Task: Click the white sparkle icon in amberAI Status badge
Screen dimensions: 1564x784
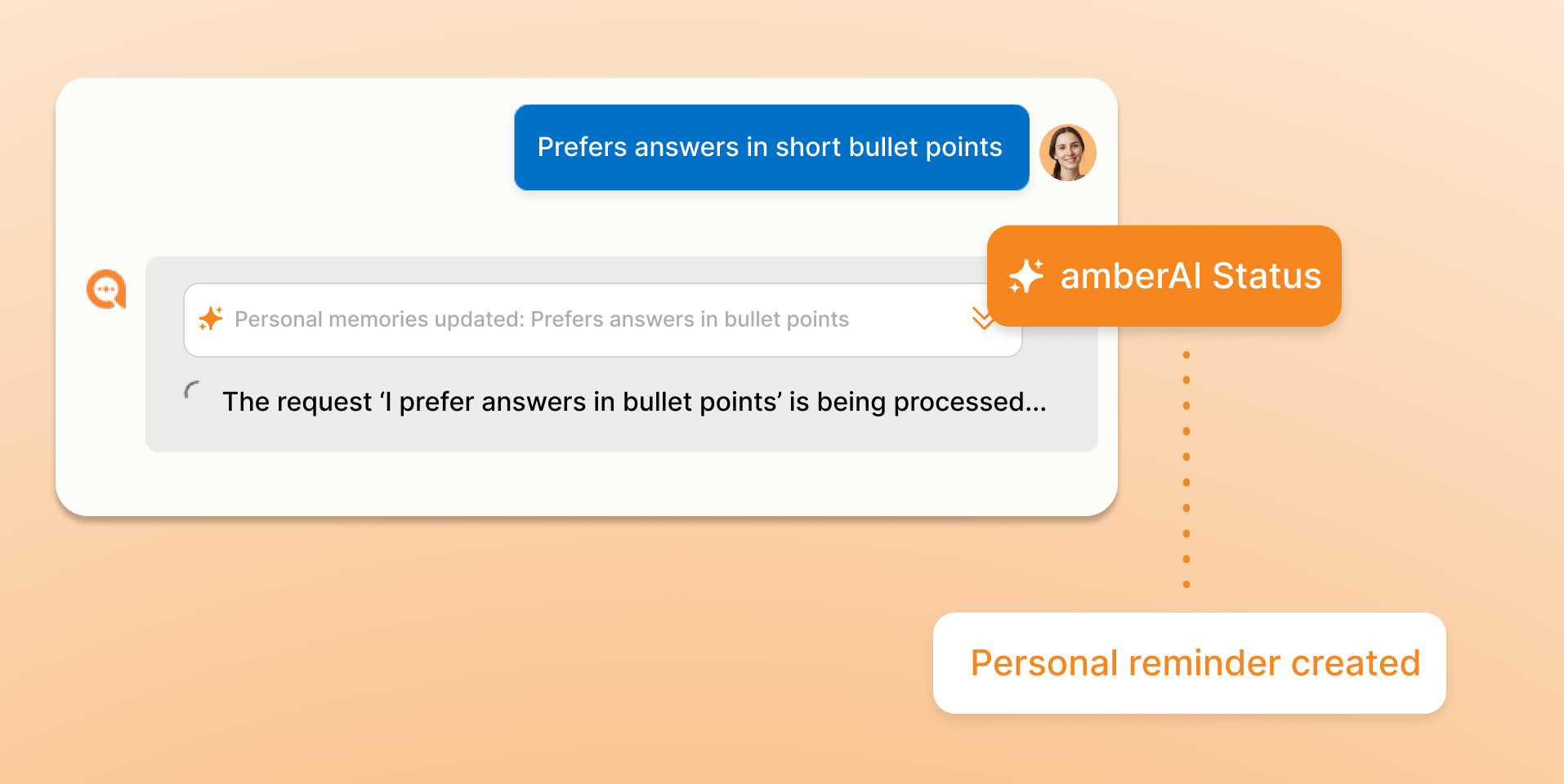Action: pos(1026,276)
